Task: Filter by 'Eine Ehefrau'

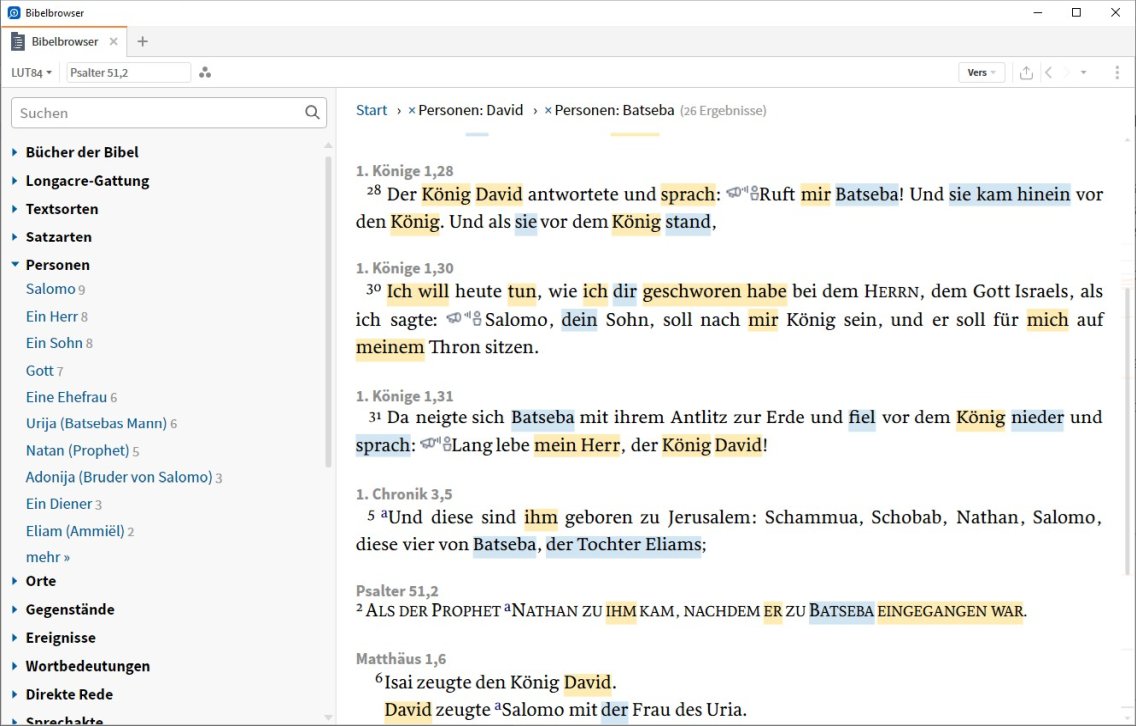Action: 66,397
